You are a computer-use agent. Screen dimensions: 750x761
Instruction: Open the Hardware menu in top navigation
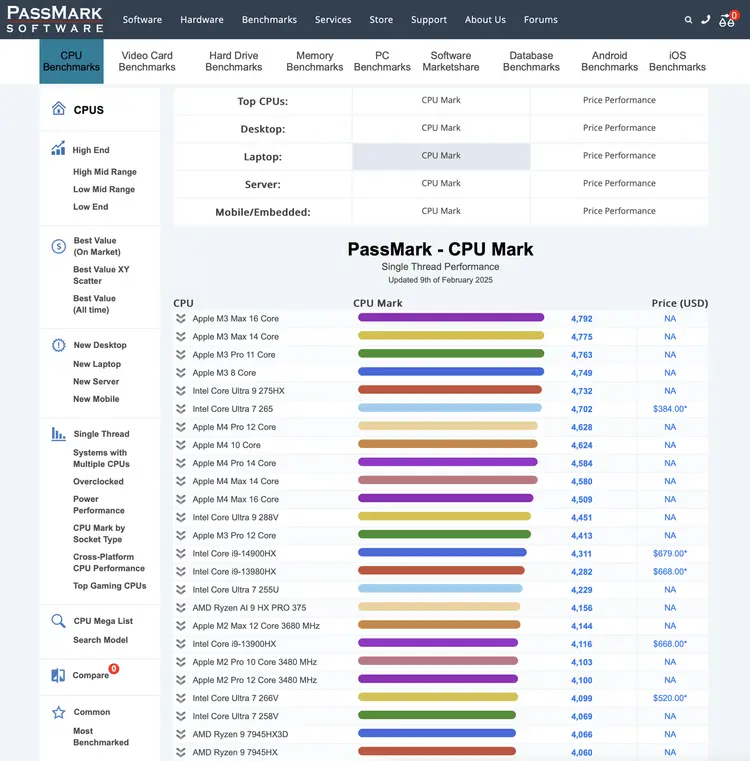202,20
